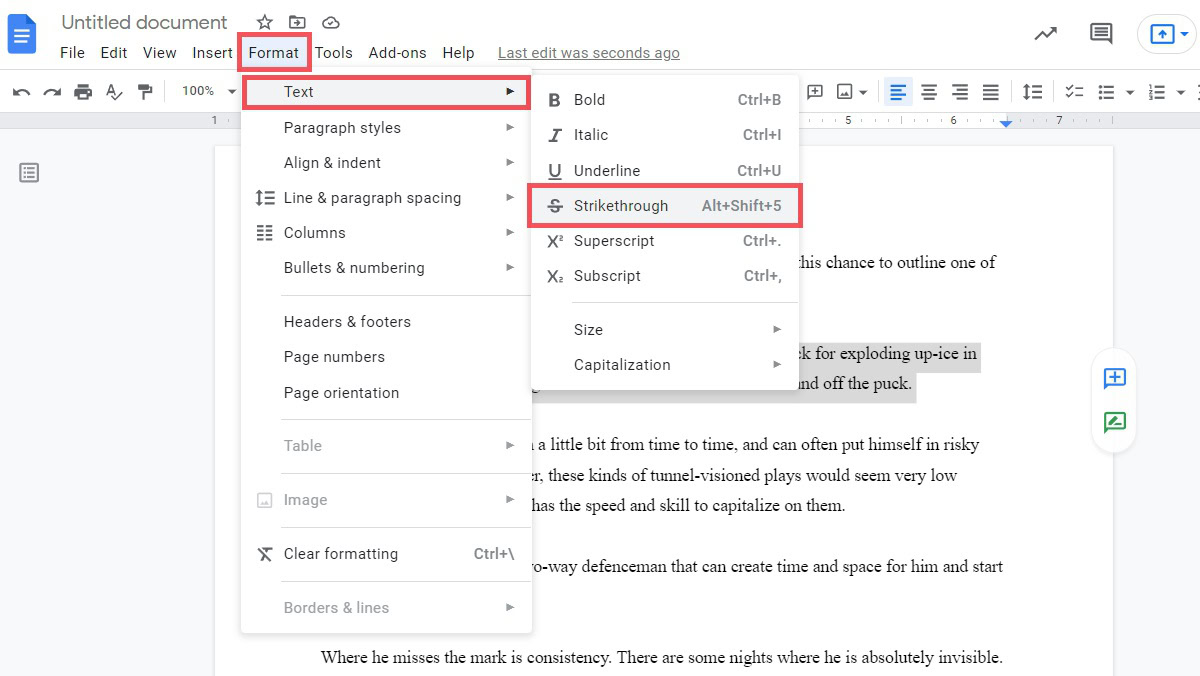1200x676 pixels.
Task: Run the Spelling and grammar check
Action: click(114, 91)
